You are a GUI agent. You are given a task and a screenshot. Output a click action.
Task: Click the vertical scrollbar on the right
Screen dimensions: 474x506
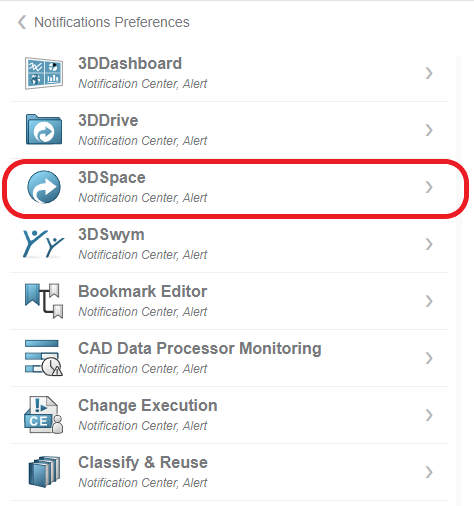click(459, 280)
